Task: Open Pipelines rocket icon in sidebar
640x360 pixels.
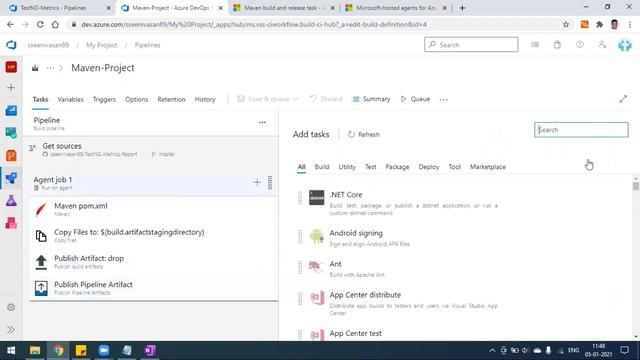Action: (x=11, y=178)
